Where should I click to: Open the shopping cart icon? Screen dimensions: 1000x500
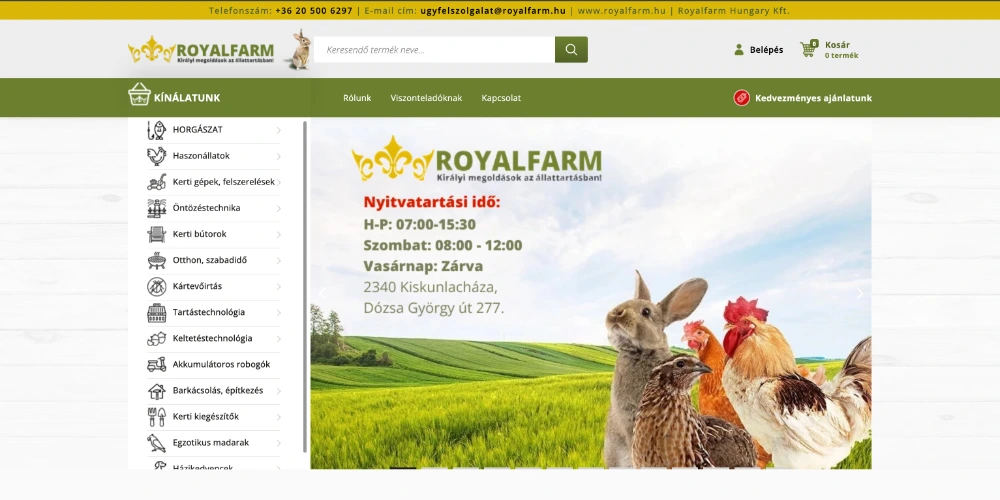[x=808, y=49]
